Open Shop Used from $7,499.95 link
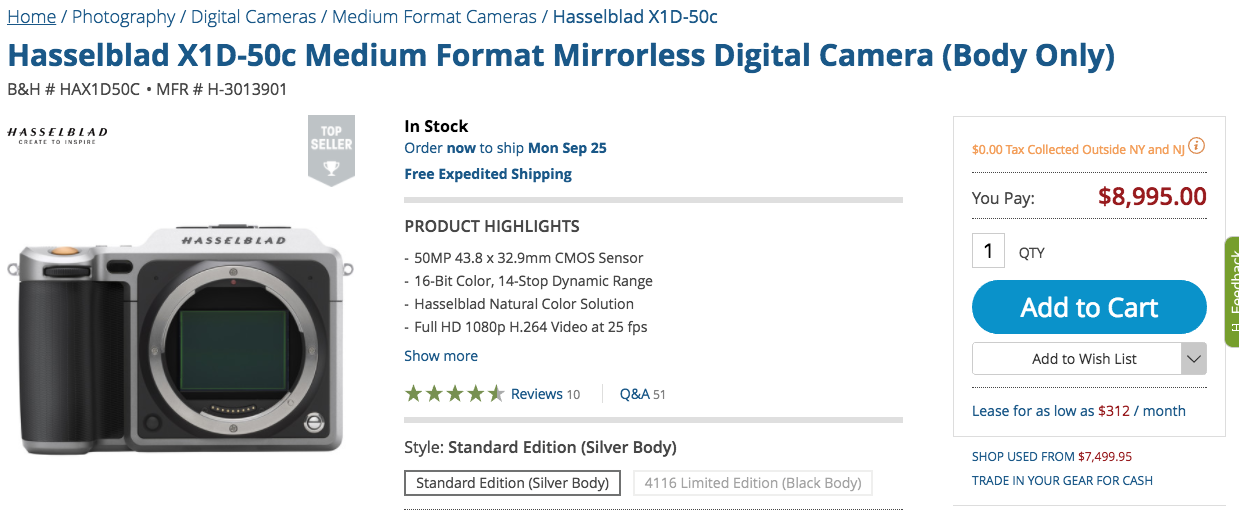The width and height of the screenshot is (1239, 526). (x=1052, y=456)
